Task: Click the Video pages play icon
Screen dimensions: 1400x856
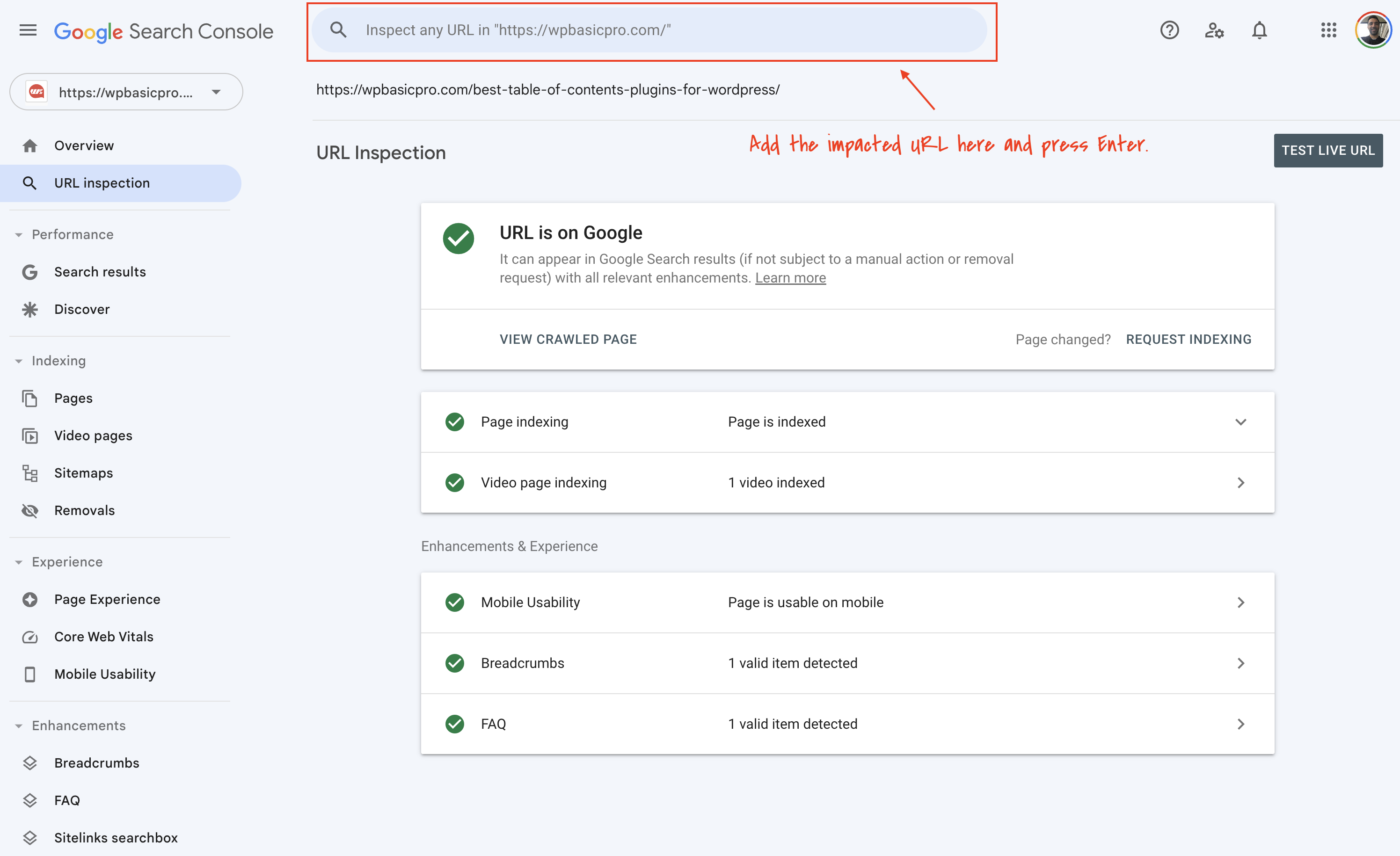Action: [29, 435]
